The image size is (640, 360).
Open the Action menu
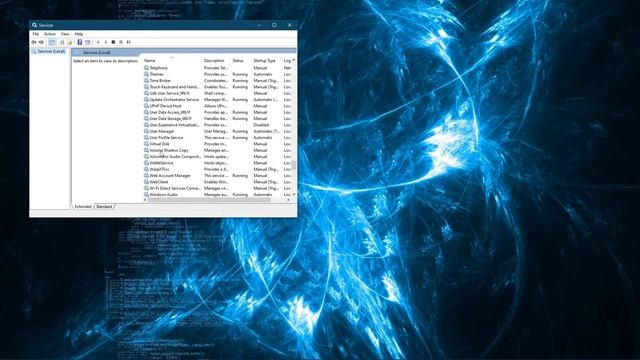point(49,34)
